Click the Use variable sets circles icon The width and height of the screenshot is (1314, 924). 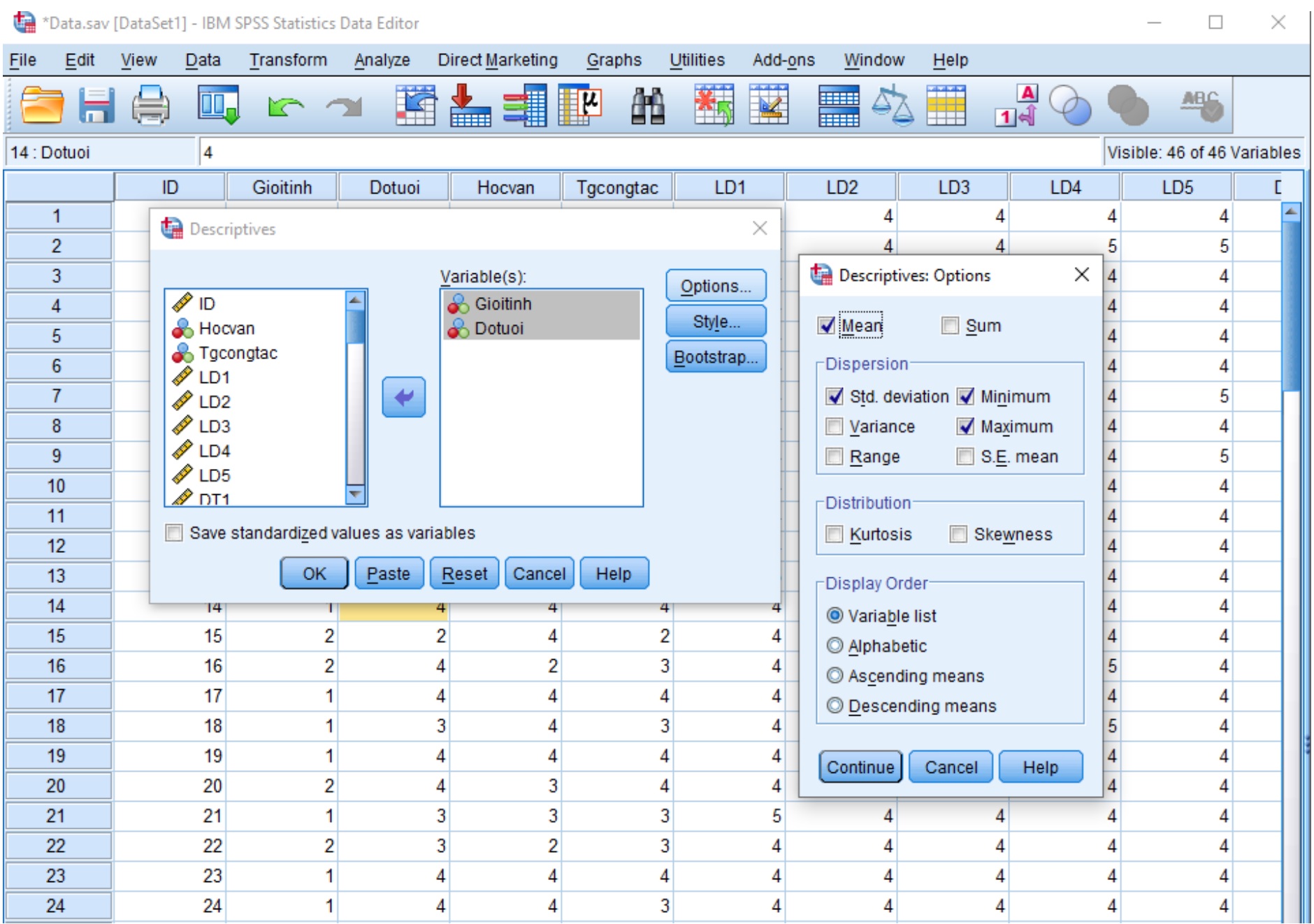click(x=1070, y=105)
